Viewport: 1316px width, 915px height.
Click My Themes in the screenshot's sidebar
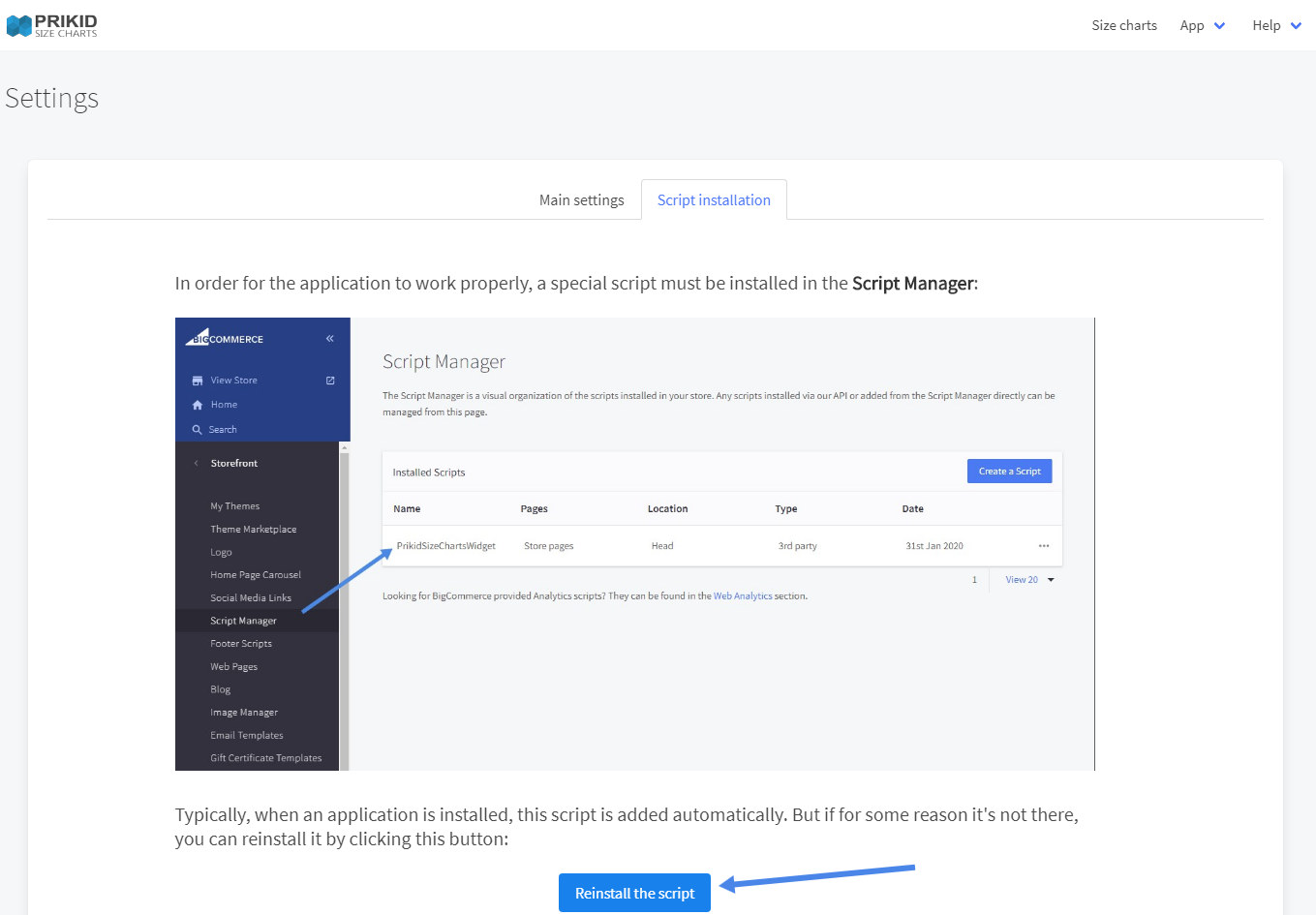tap(235, 506)
